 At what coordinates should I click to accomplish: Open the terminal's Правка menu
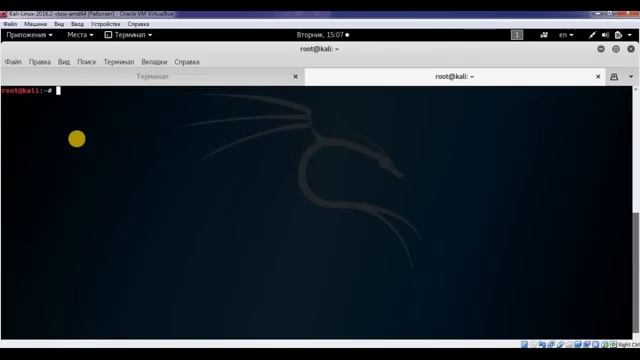click(40, 62)
